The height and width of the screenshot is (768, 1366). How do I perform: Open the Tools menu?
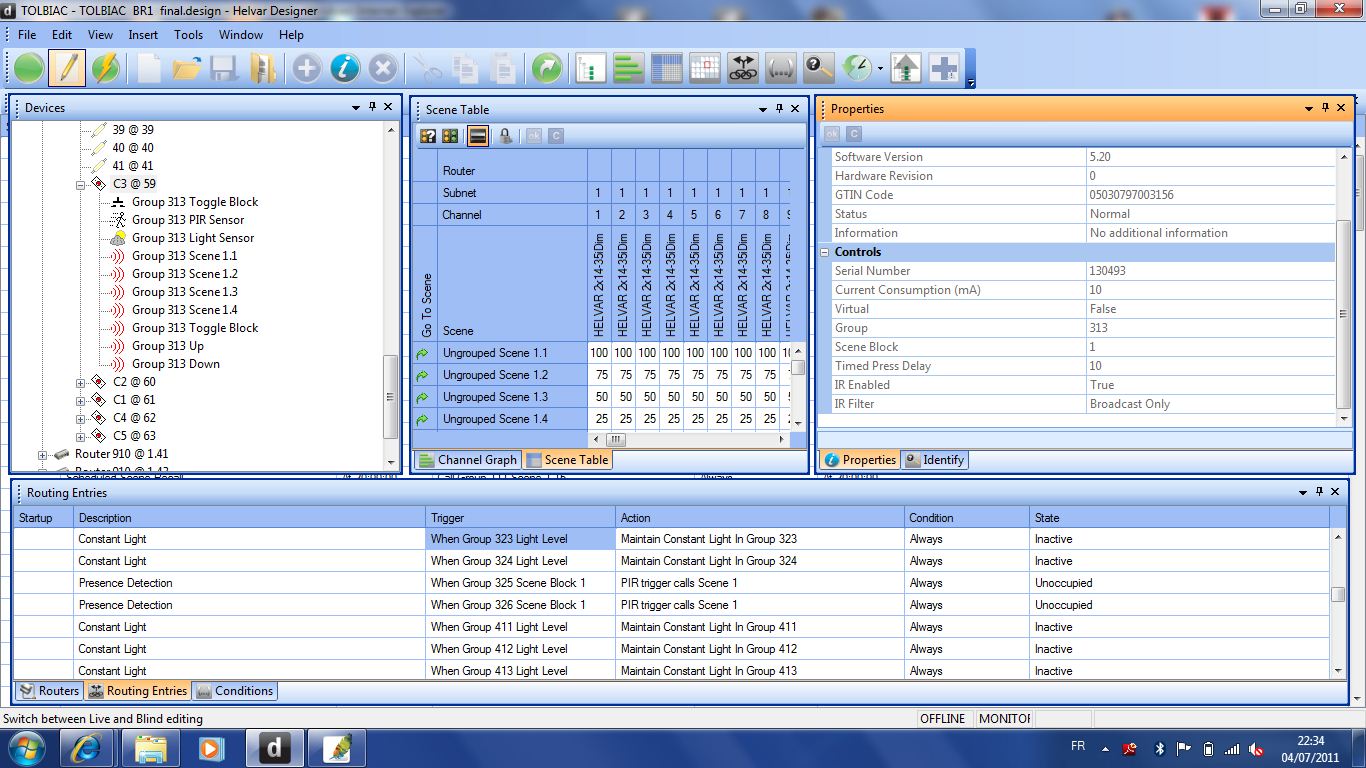pos(188,34)
